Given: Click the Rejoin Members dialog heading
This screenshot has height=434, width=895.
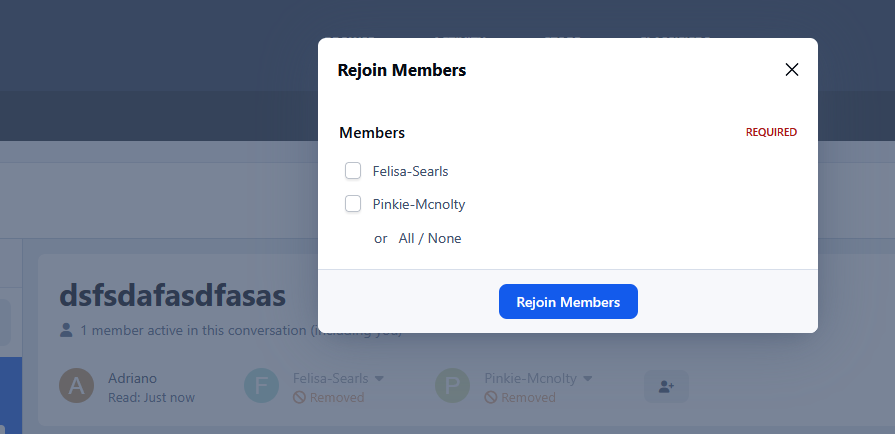Looking at the screenshot, I should pyautogui.click(x=402, y=70).
